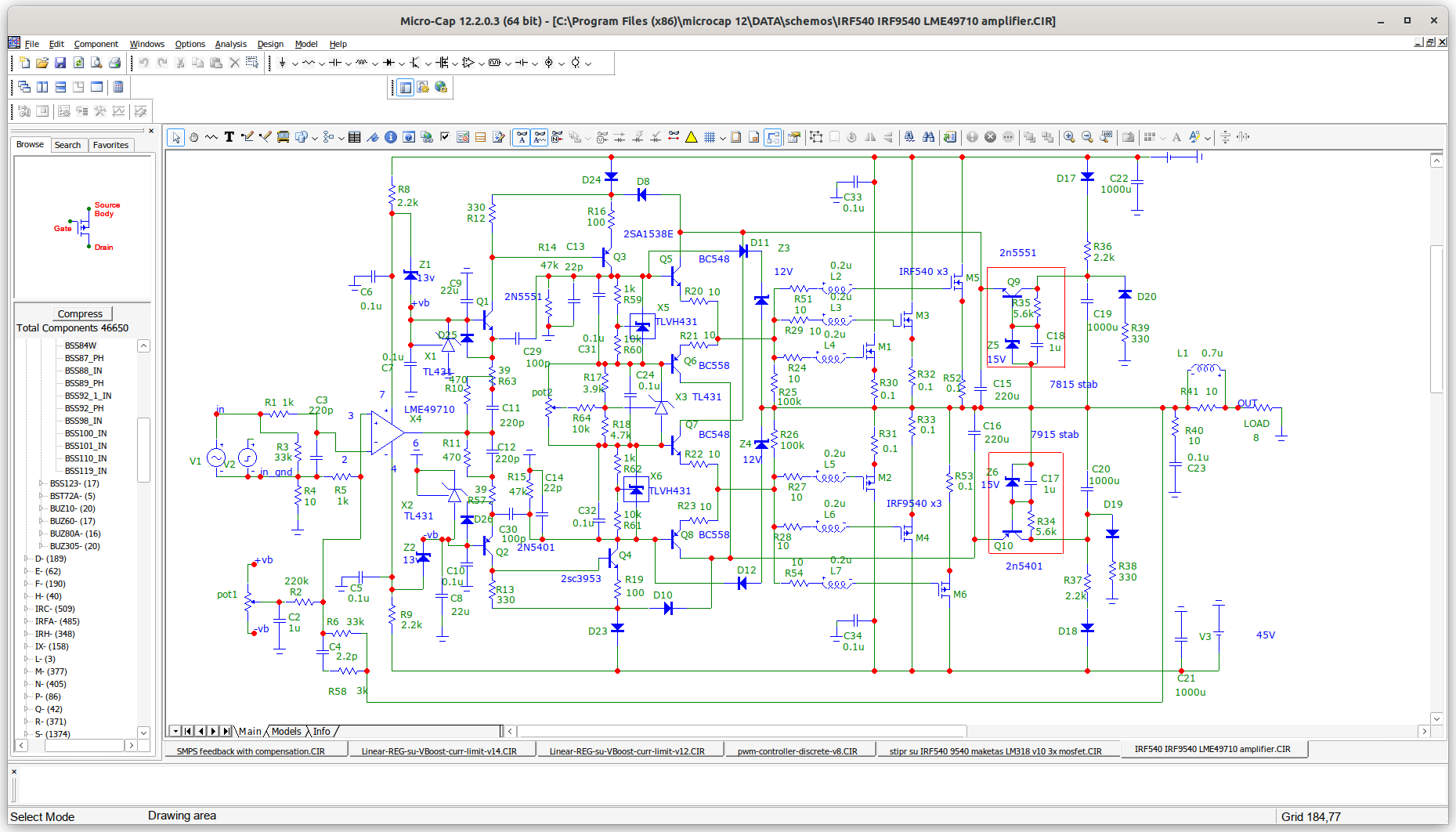
Task: Open the Analysis menu
Action: click(230, 44)
